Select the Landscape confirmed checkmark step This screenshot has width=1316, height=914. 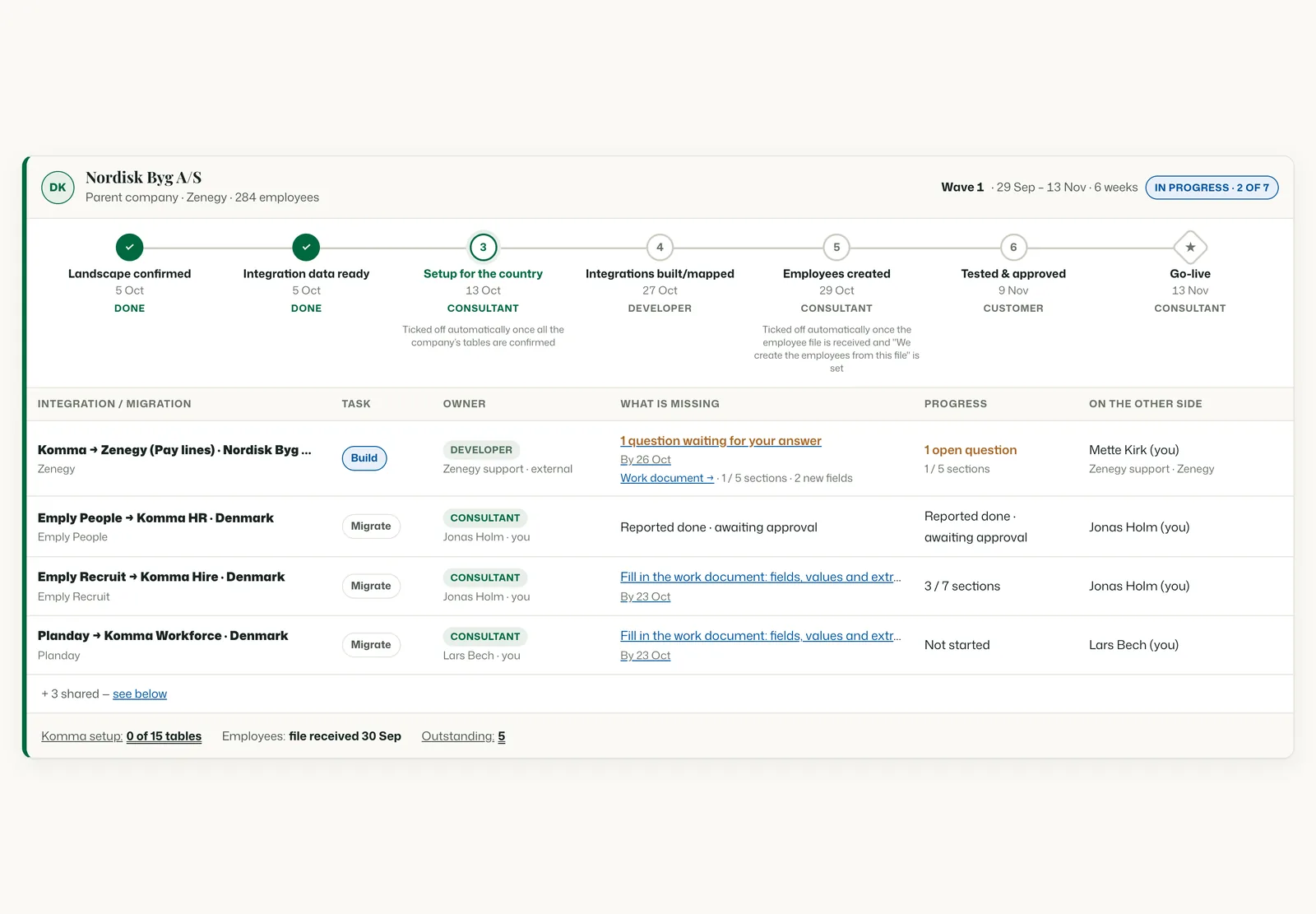click(129, 247)
